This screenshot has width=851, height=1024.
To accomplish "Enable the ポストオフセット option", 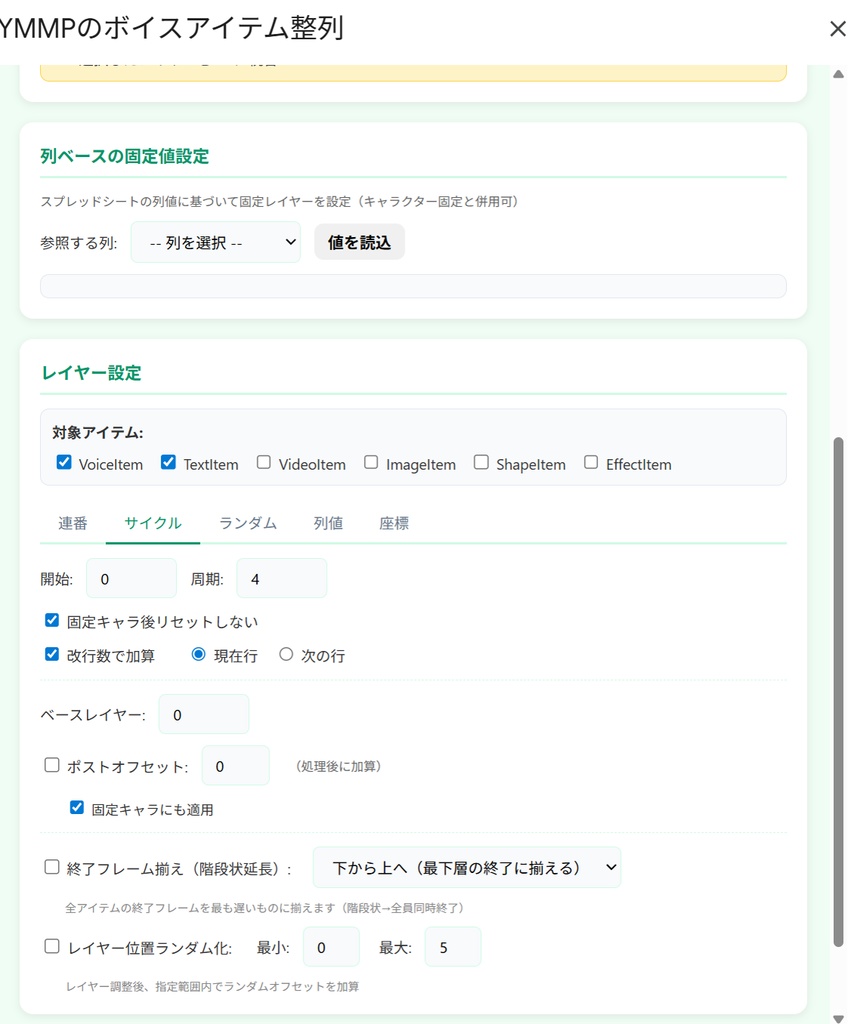I will [52, 764].
